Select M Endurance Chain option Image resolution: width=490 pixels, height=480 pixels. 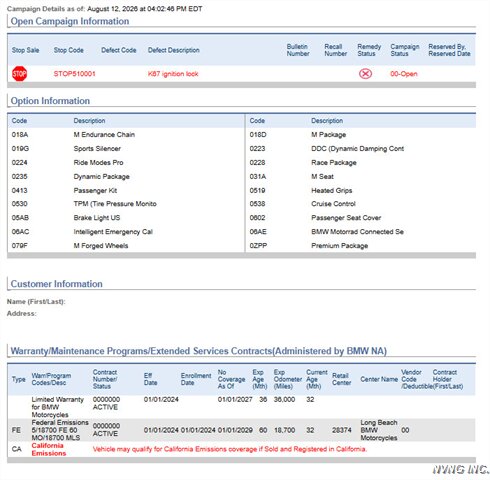(104, 135)
